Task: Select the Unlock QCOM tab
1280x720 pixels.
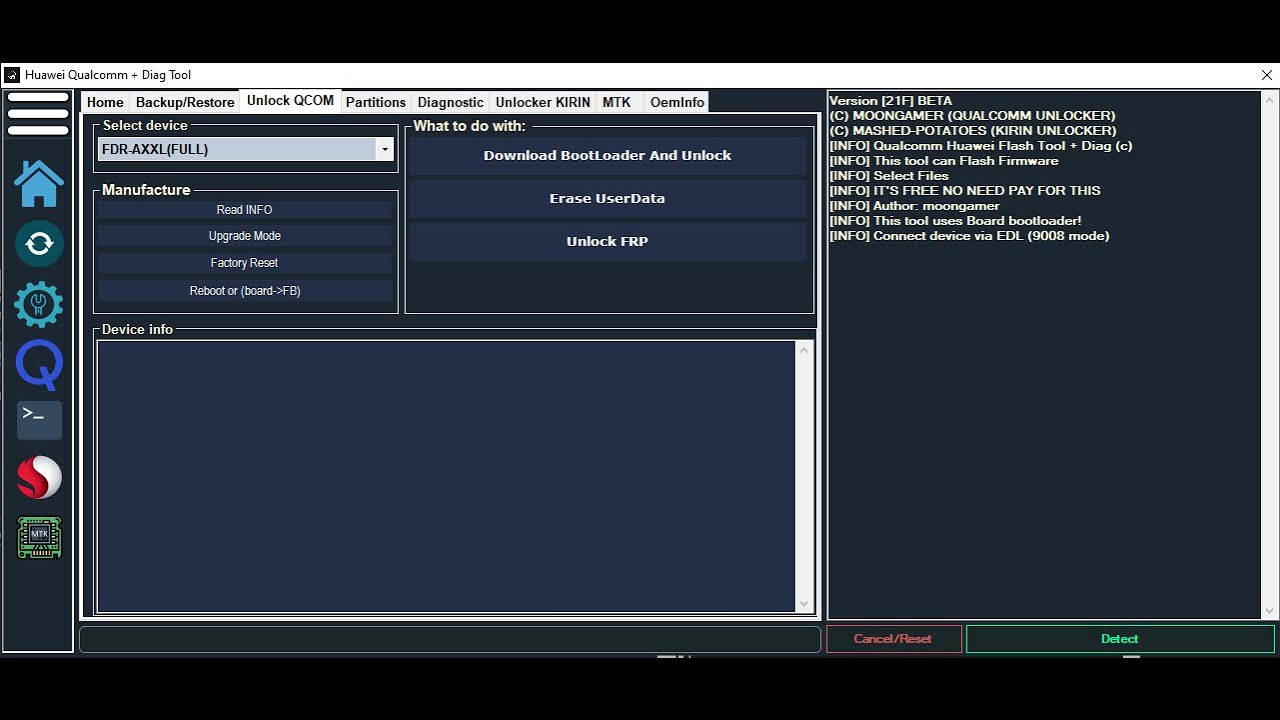Action: [290, 101]
